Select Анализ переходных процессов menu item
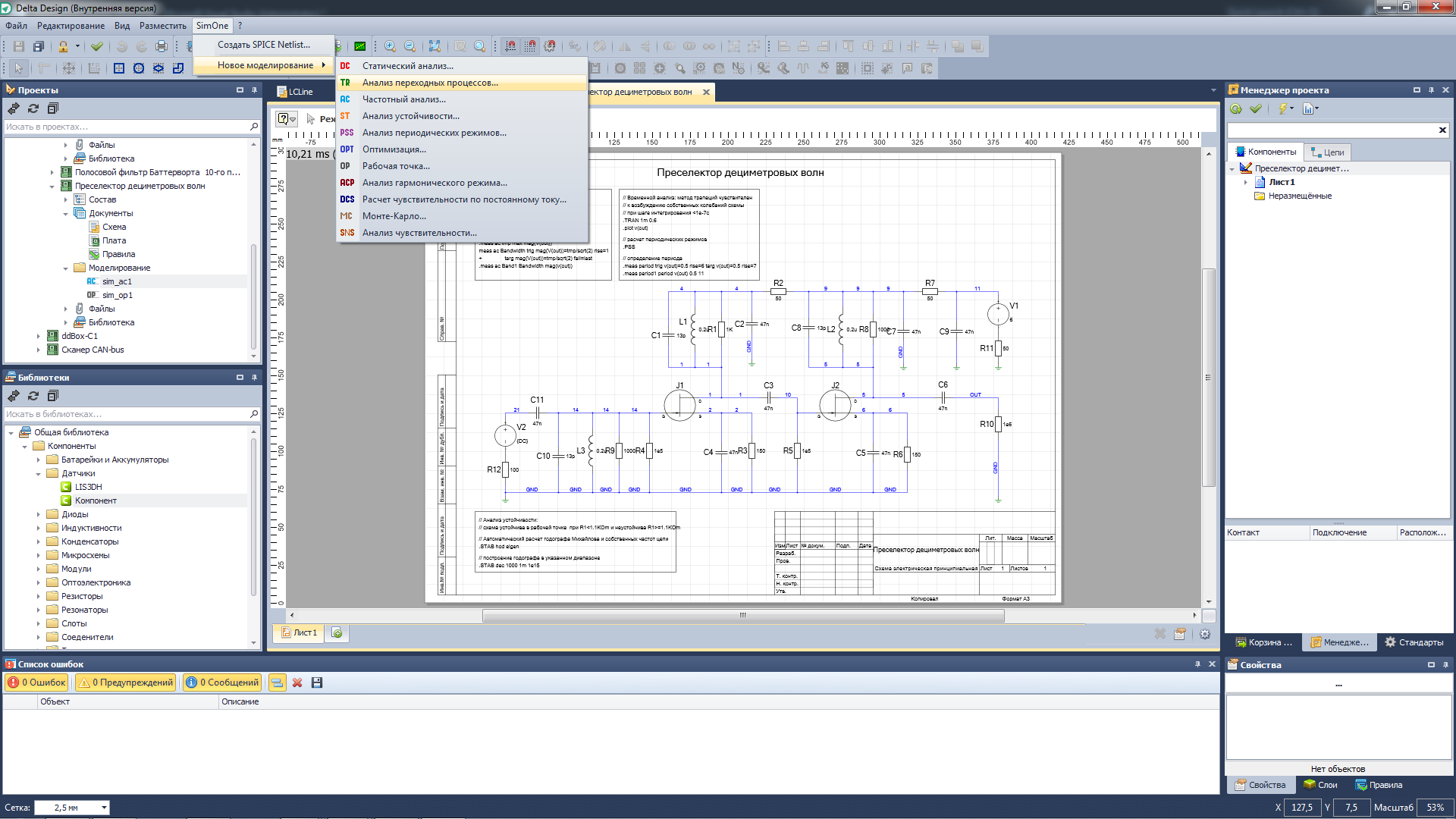Viewport: 1456px width, 819px height. point(430,83)
